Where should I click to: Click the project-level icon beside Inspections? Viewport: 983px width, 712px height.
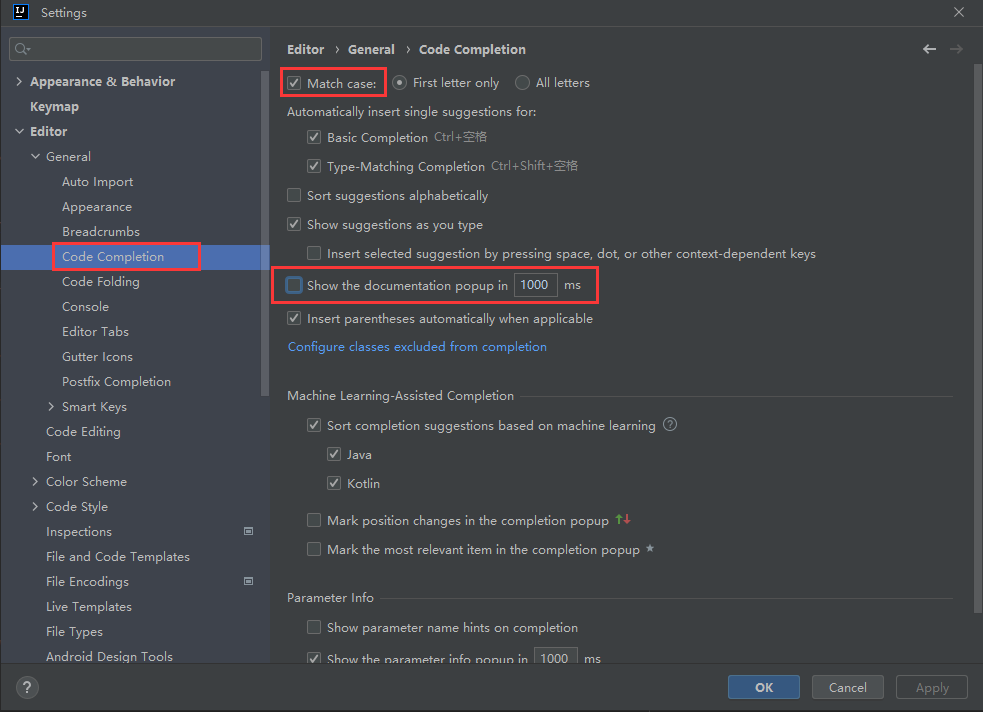click(248, 531)
